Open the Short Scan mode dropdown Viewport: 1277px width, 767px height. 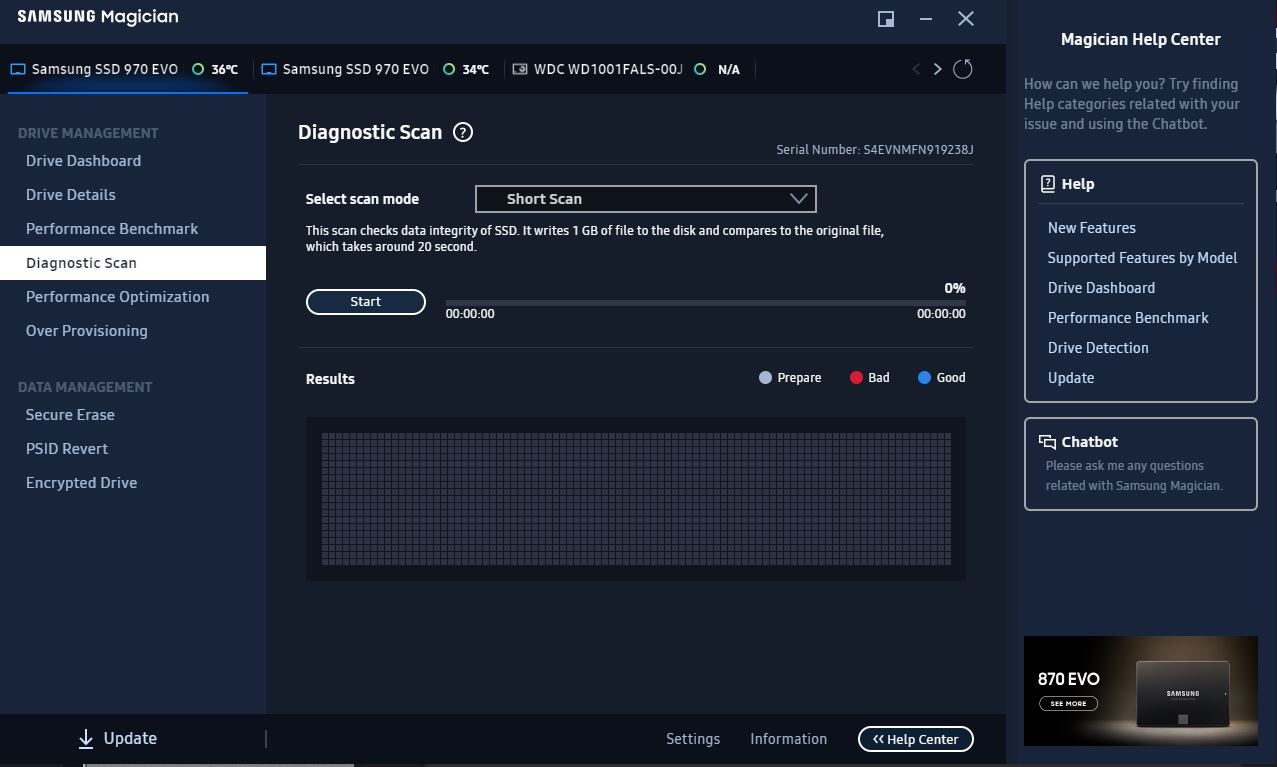pyautogui.click(x=646, y=199)
